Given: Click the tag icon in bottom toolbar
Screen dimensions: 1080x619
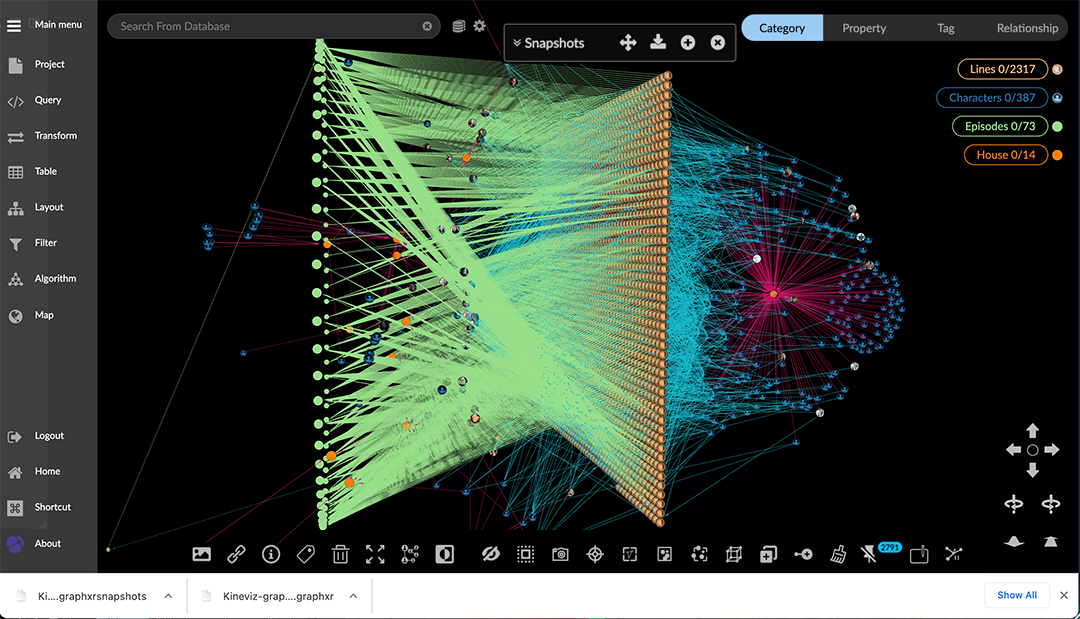Looking at the screenshot, I should pos(305,554).
